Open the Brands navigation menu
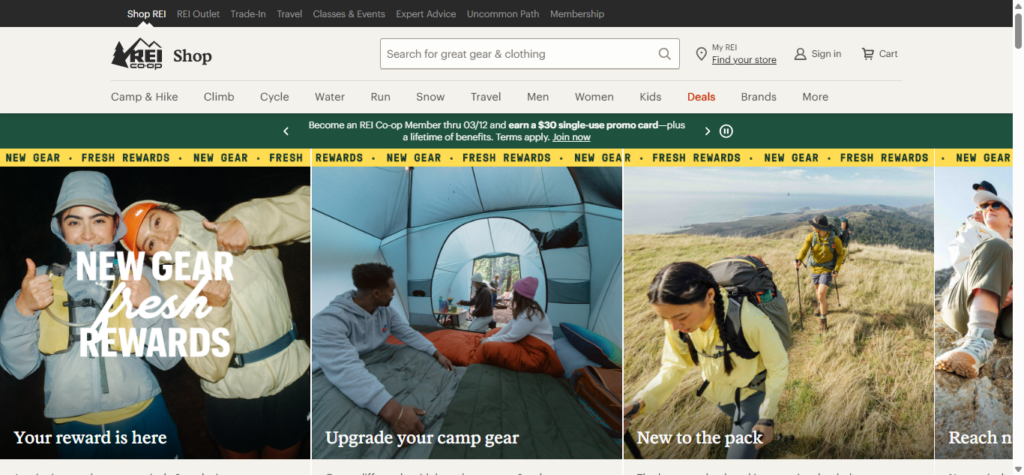This screenshot has height=475, width=1024. point(758,97)
